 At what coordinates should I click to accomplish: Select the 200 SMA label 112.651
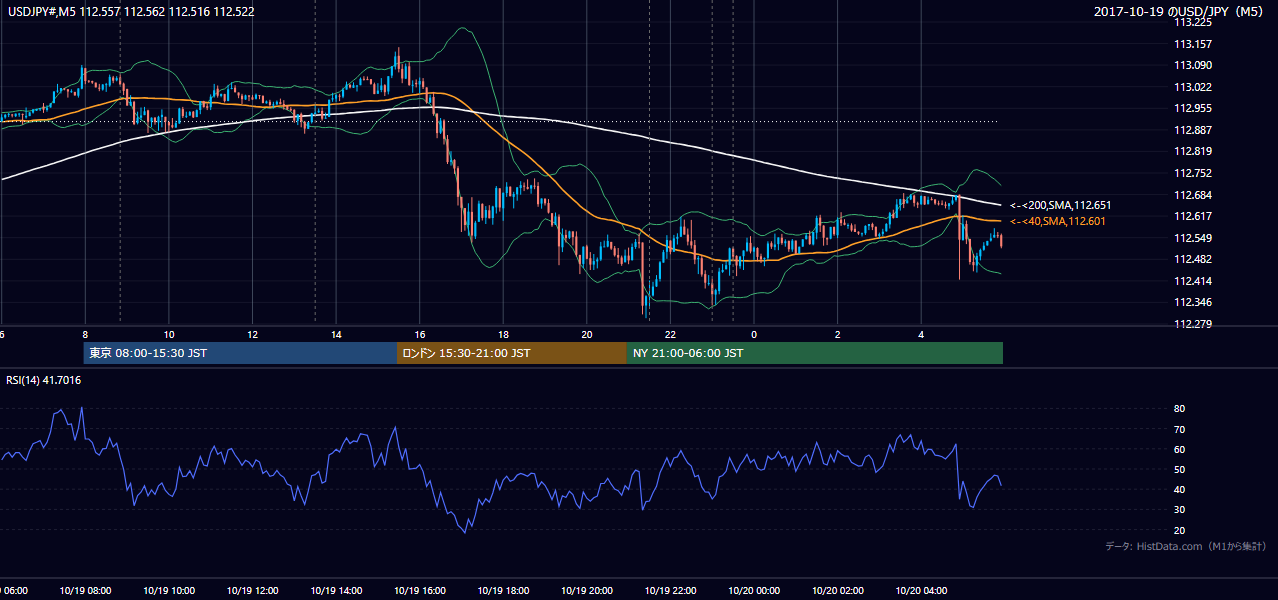click(x=1060, y=205)
